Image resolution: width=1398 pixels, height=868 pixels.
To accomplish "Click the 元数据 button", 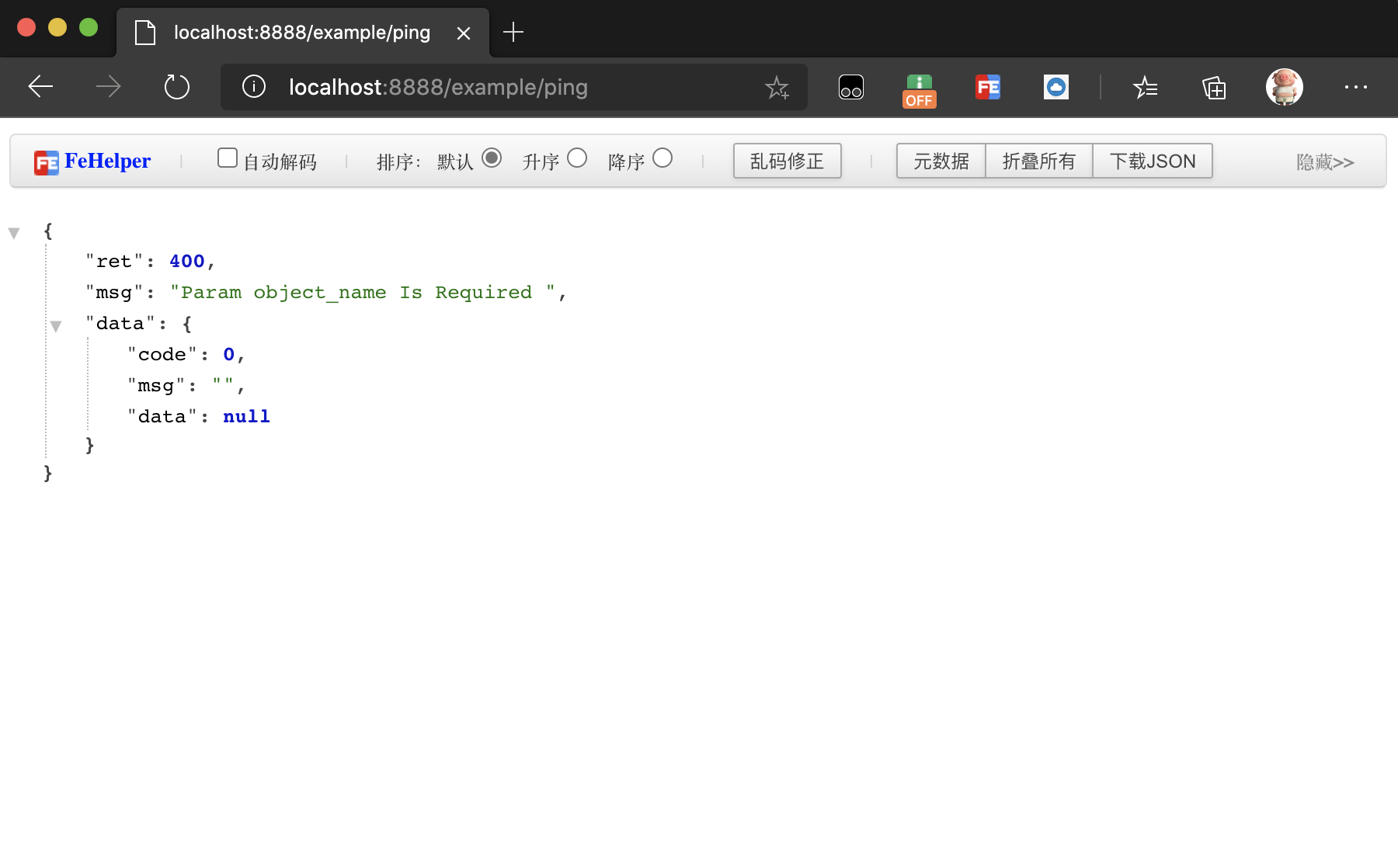I will (941, 161).
